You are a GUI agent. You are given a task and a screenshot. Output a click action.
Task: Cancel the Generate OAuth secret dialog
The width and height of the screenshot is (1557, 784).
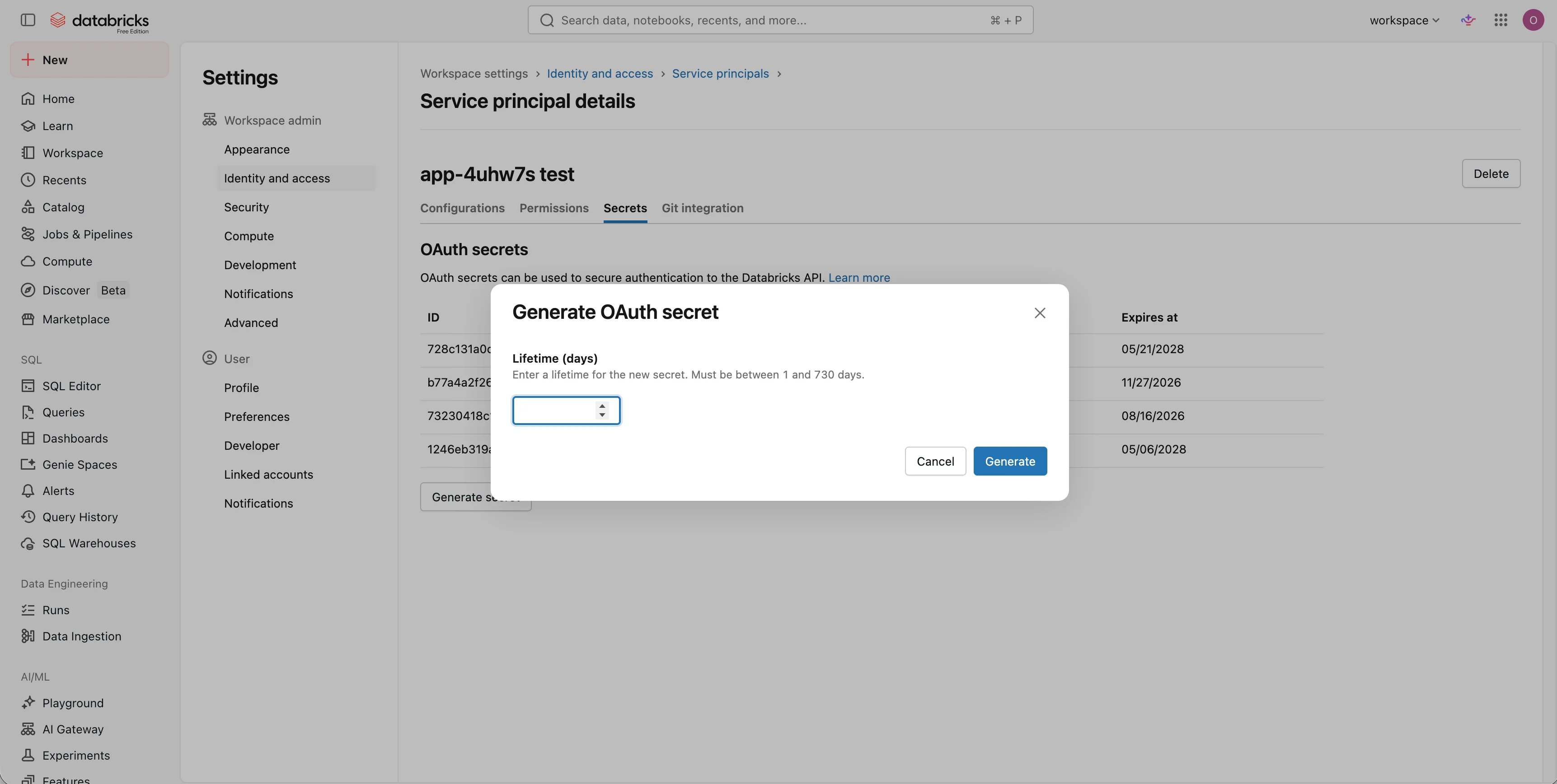tap(935, 462)
